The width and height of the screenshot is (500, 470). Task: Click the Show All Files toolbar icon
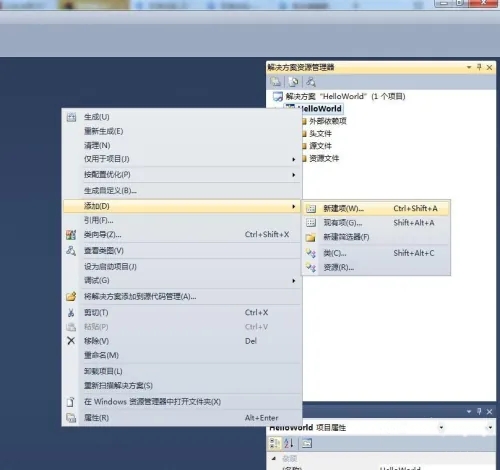pos(293,81)
